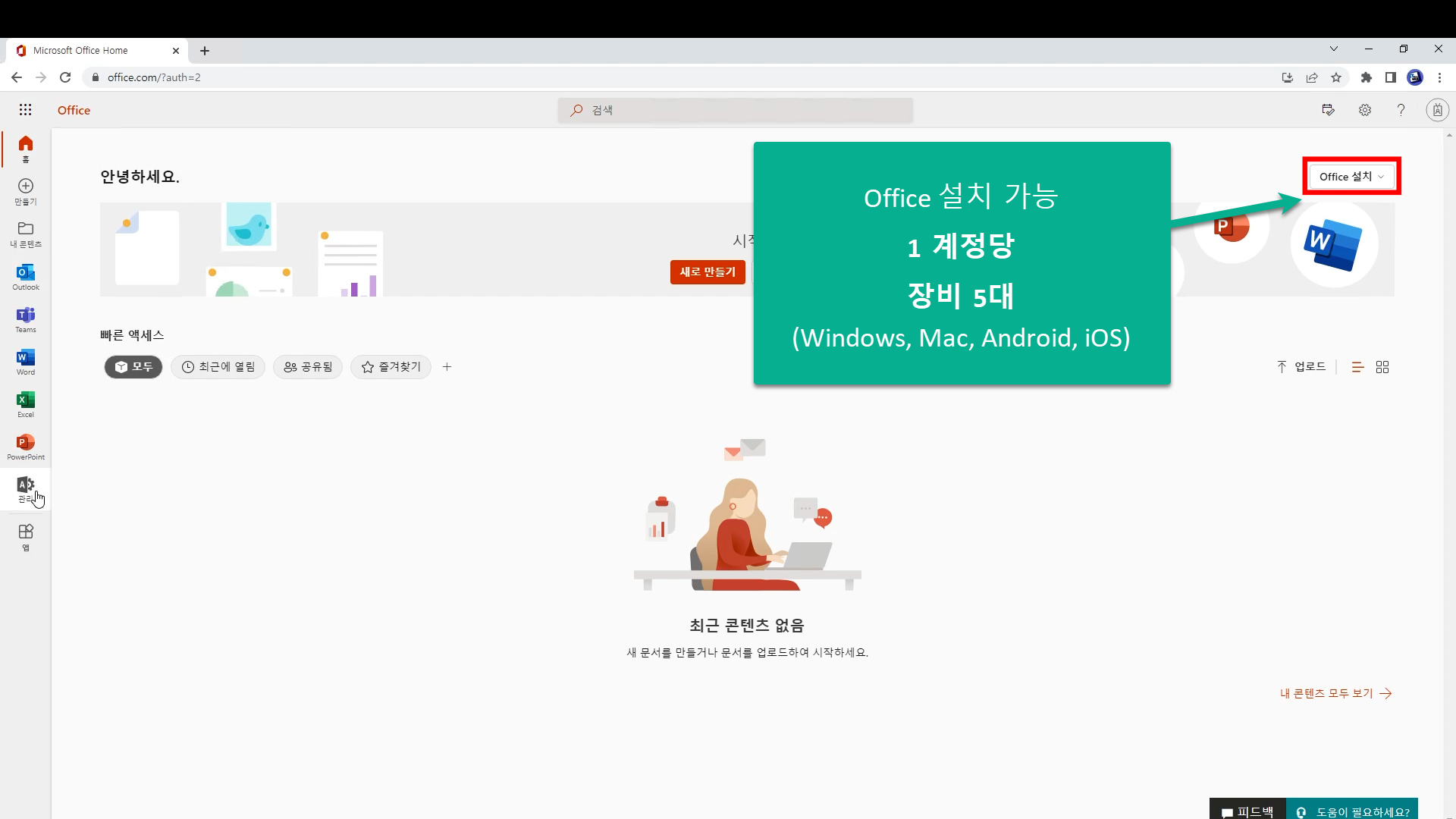Image resolution: width=1456 pixels, height=819 pixels.
Task: Launch Outlook from sidebar
Action: [x=26, y=277]
